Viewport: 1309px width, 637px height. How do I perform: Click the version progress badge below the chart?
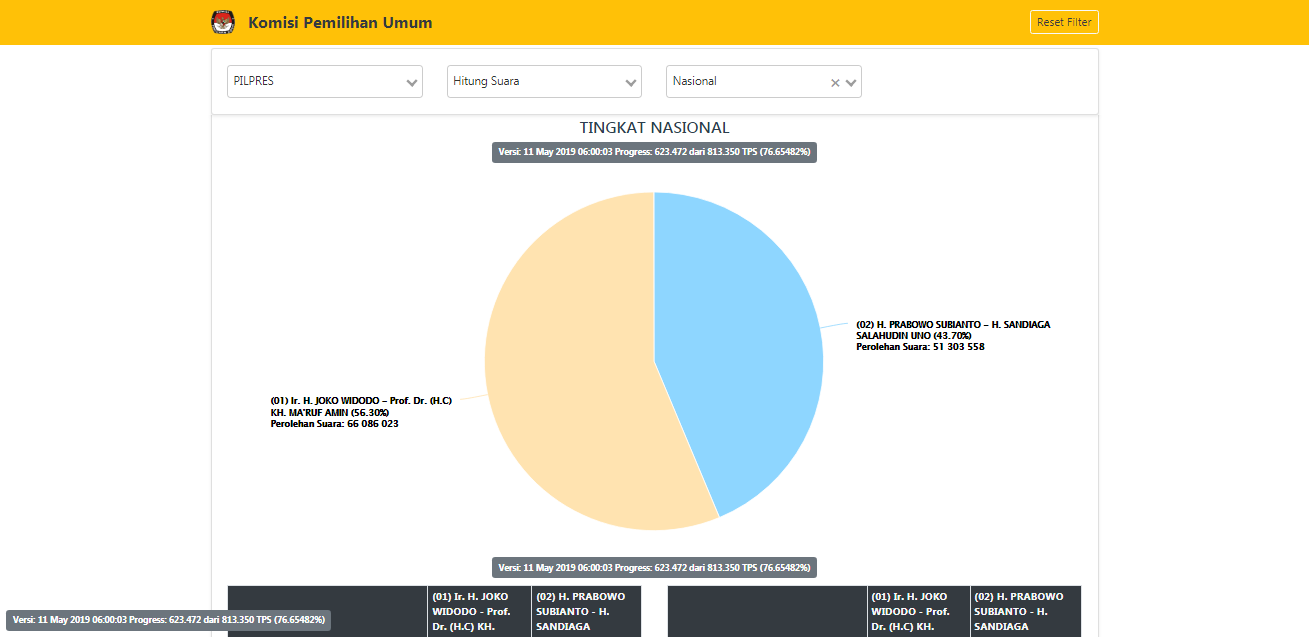click(654, 567)
